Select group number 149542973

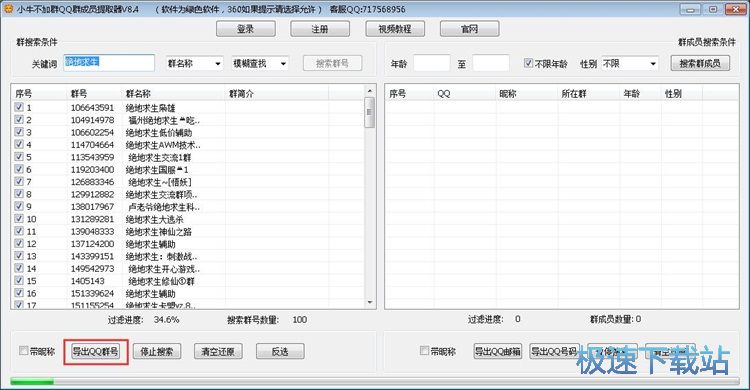click(92, 269)
